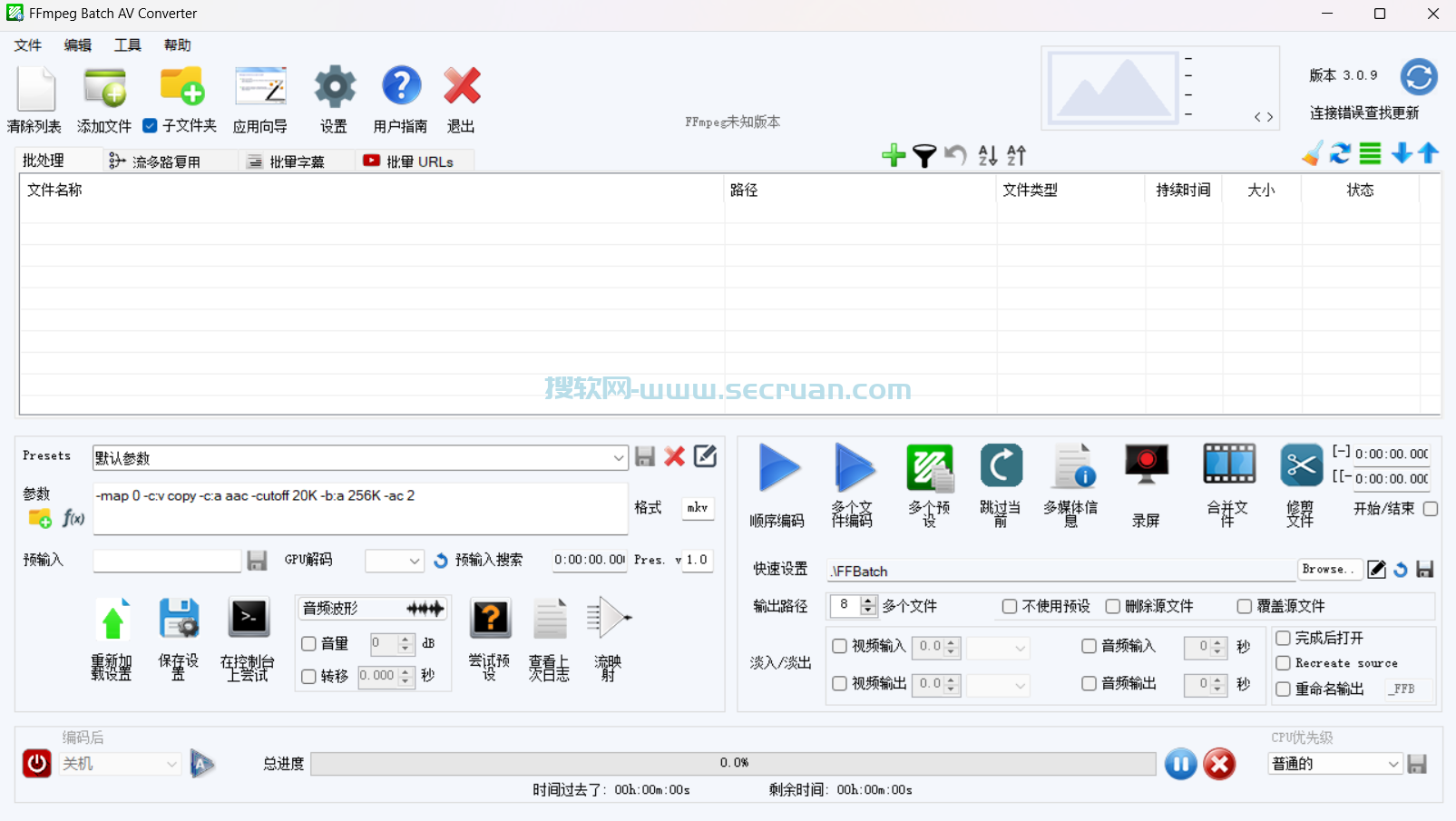
Task: Click the 合并文件 merge files icon
Action: pyautogui.click(x=1229, y=464)
